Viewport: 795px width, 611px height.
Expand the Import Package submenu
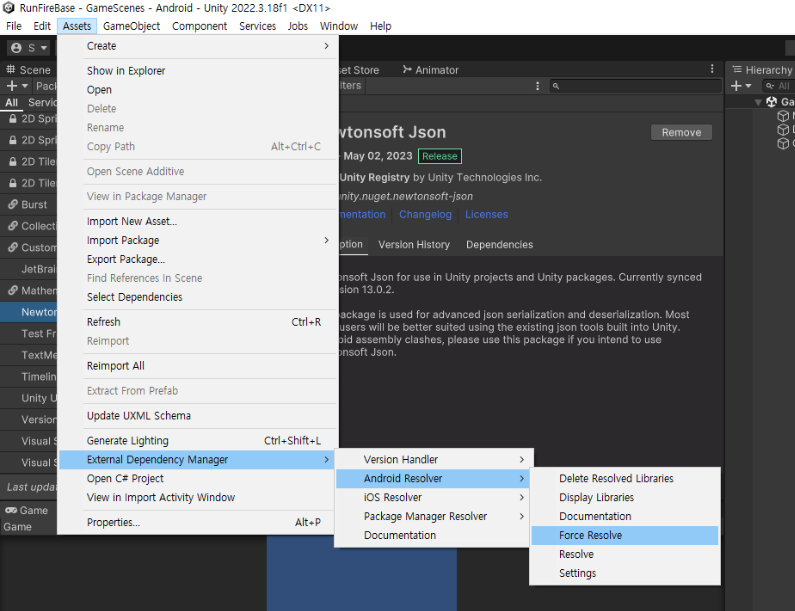click(x=197, y=240)
